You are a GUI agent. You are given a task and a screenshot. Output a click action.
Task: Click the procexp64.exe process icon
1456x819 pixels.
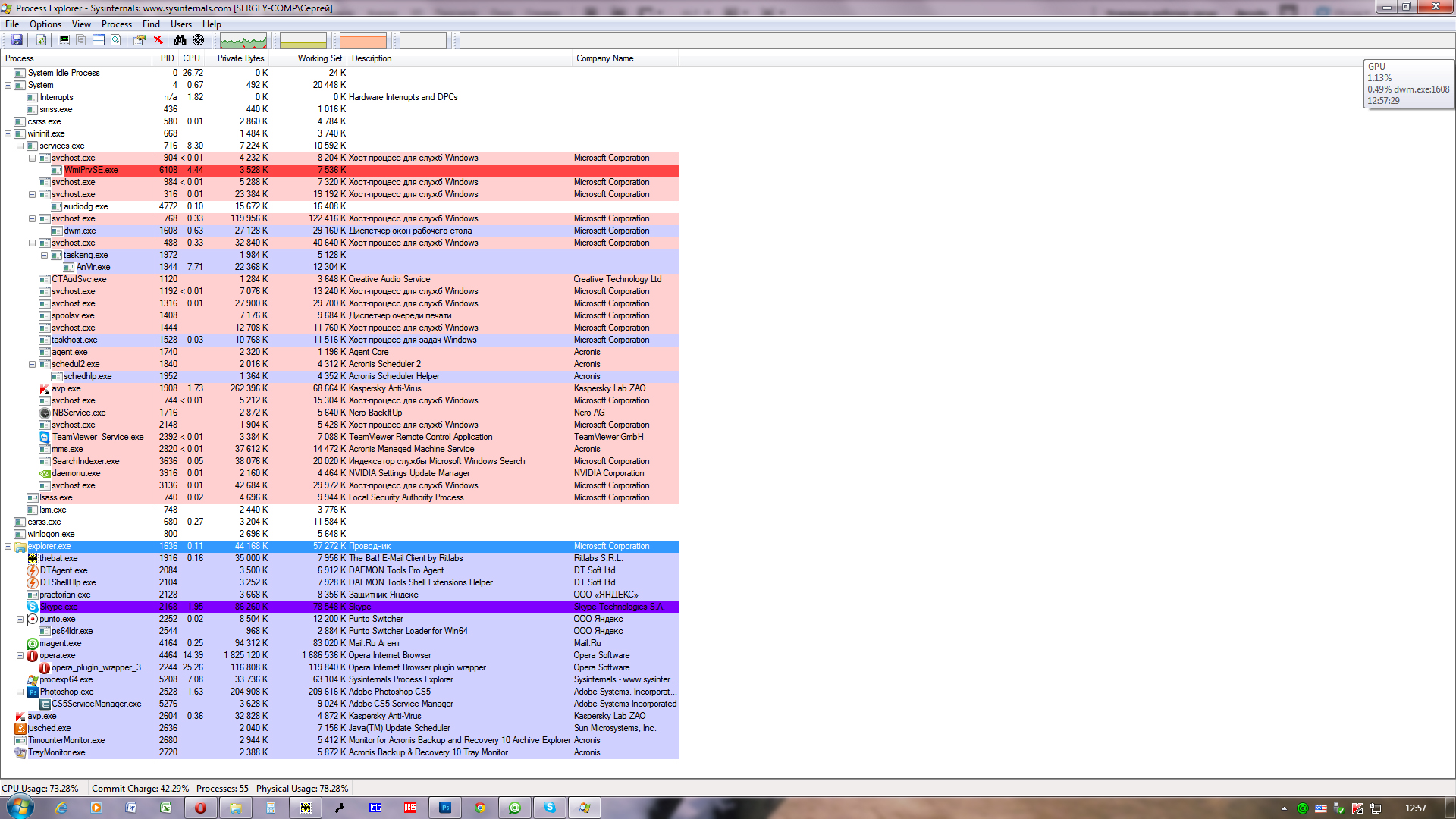click(x=33, y=679)
